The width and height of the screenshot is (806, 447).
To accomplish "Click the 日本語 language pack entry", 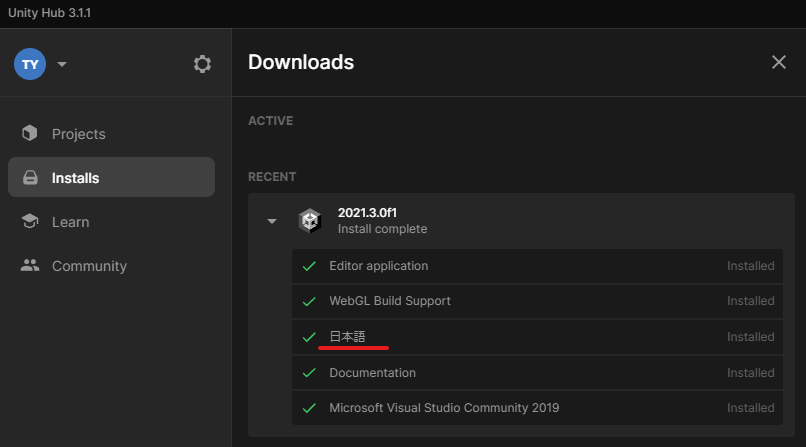I will (x=348, y=337).
